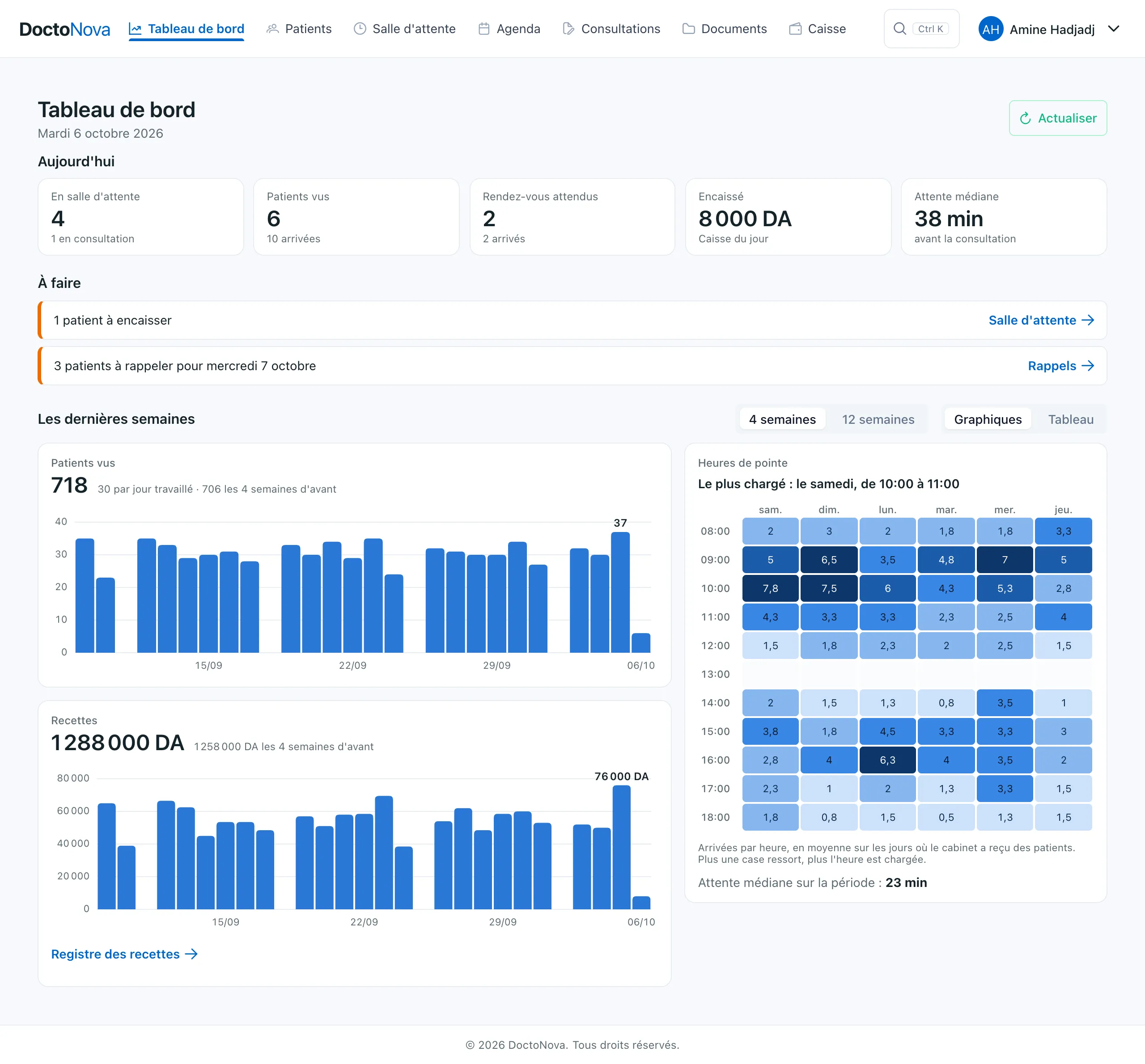Follow the Rappels link
The height and width of the screenshot is (1064, 1145).
click(1061, 366)
